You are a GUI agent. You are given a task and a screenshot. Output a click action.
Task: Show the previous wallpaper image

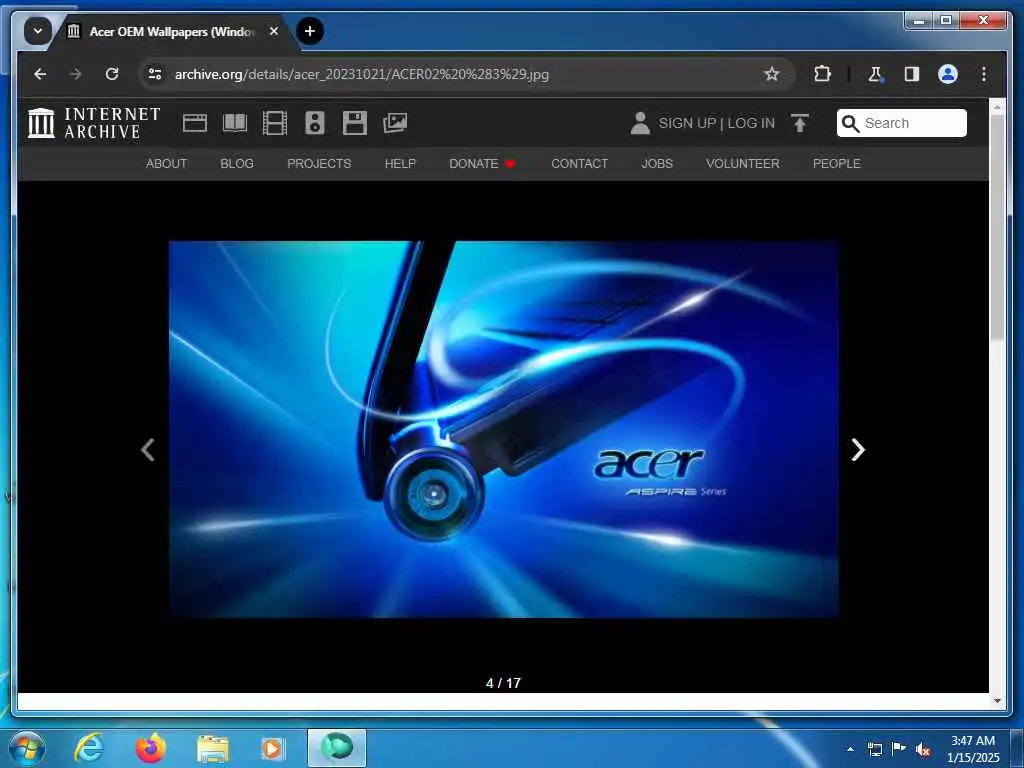148,449
